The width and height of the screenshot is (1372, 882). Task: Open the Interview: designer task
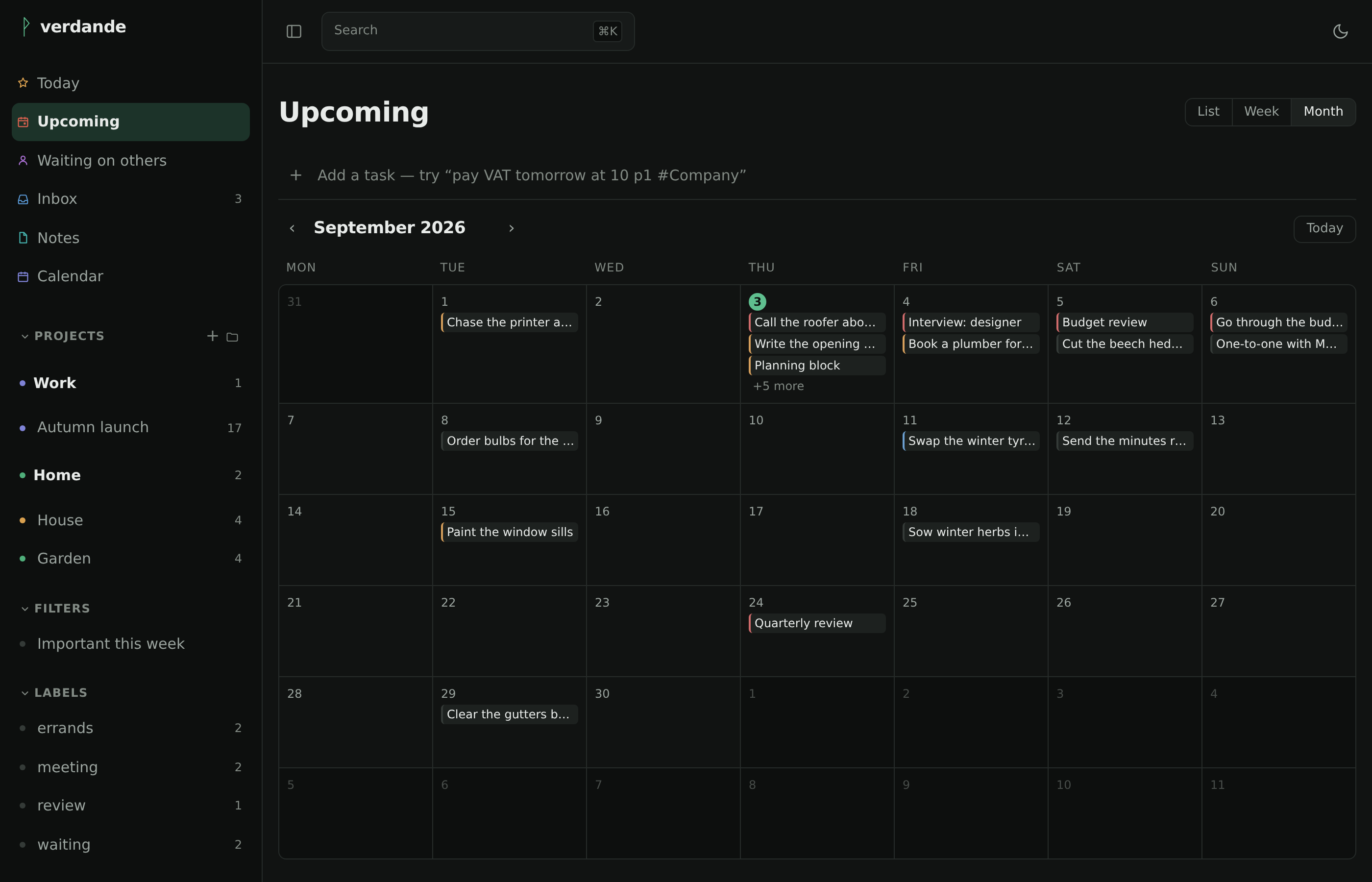(971, 322)
